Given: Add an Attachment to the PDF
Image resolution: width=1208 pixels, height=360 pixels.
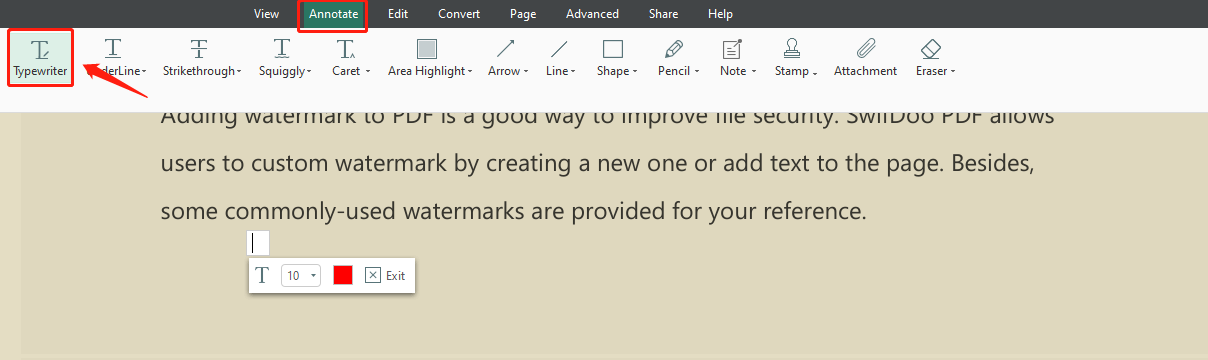Looking at the screenshot, I should pyautogui.click(x=866, y=58).
